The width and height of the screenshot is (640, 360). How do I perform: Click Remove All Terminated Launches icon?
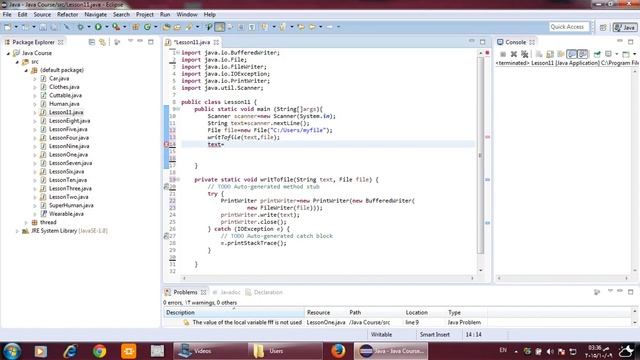tap(524, 54)
